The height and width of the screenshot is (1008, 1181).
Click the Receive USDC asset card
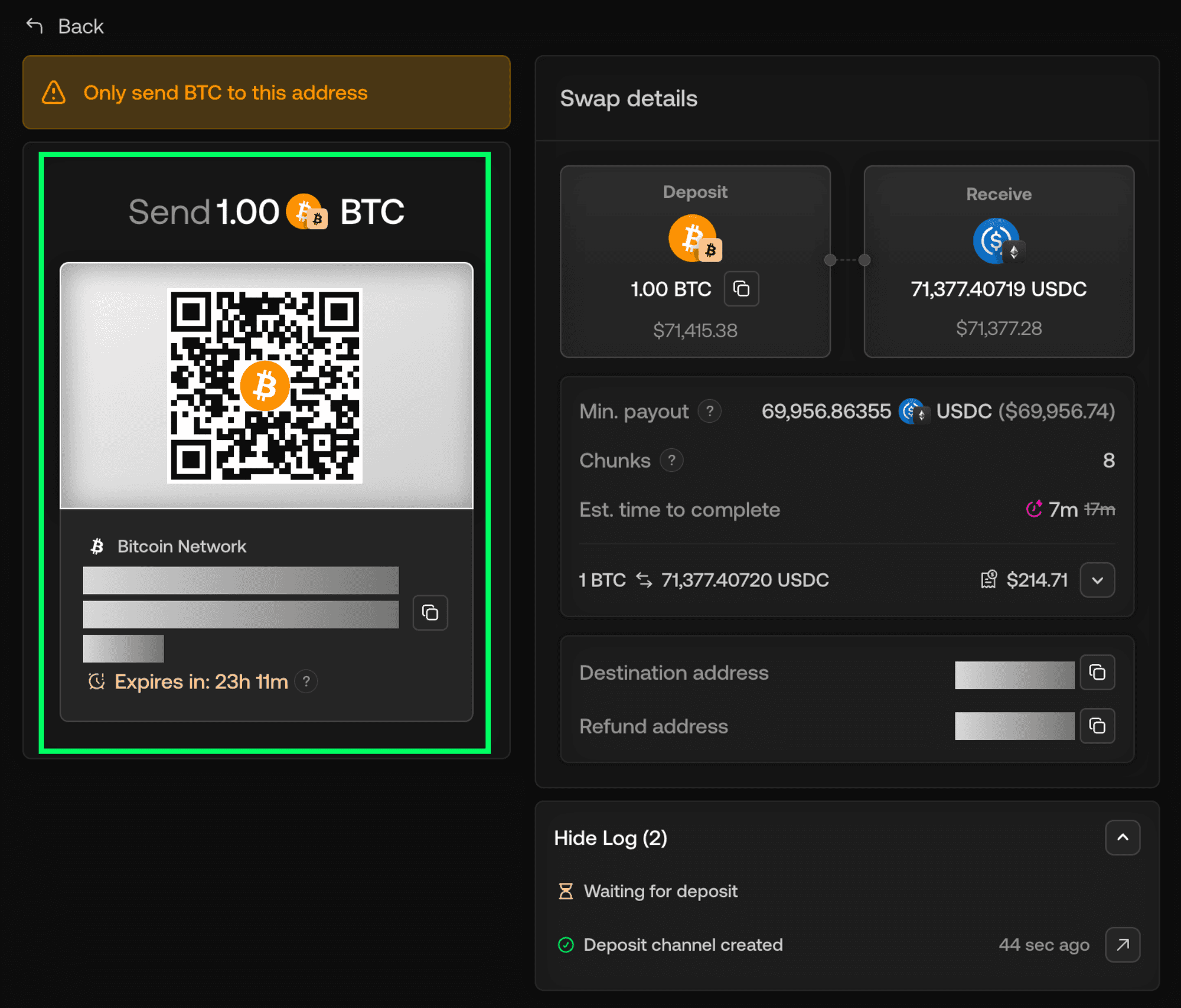999,261
